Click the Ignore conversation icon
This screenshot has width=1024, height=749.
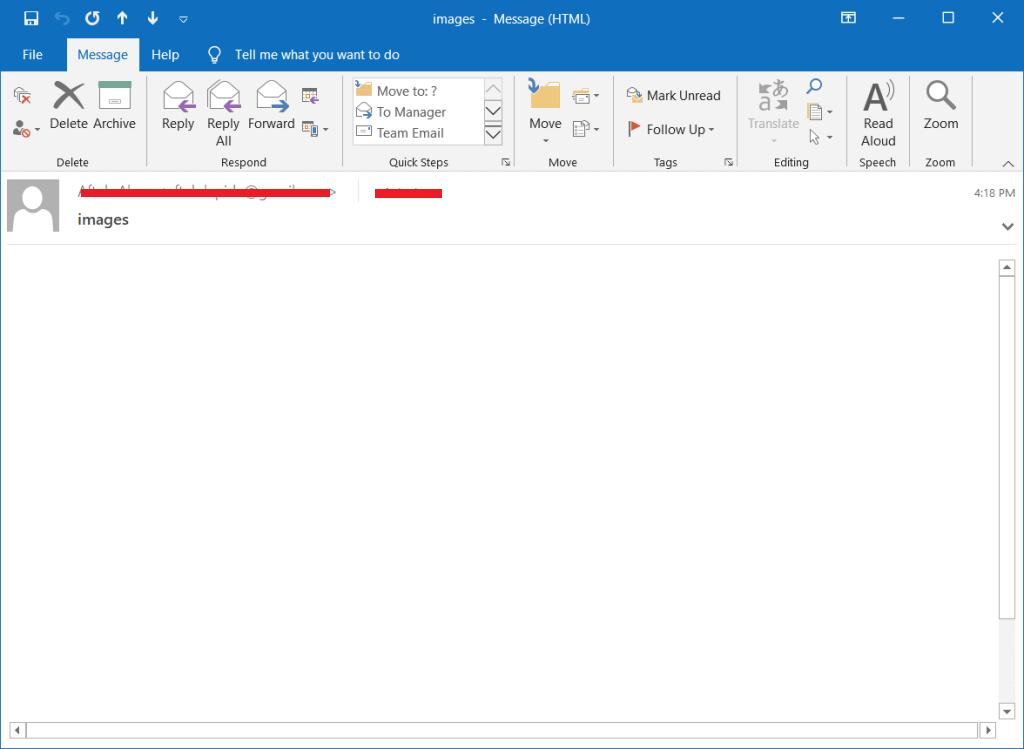[x=22, y=96]
